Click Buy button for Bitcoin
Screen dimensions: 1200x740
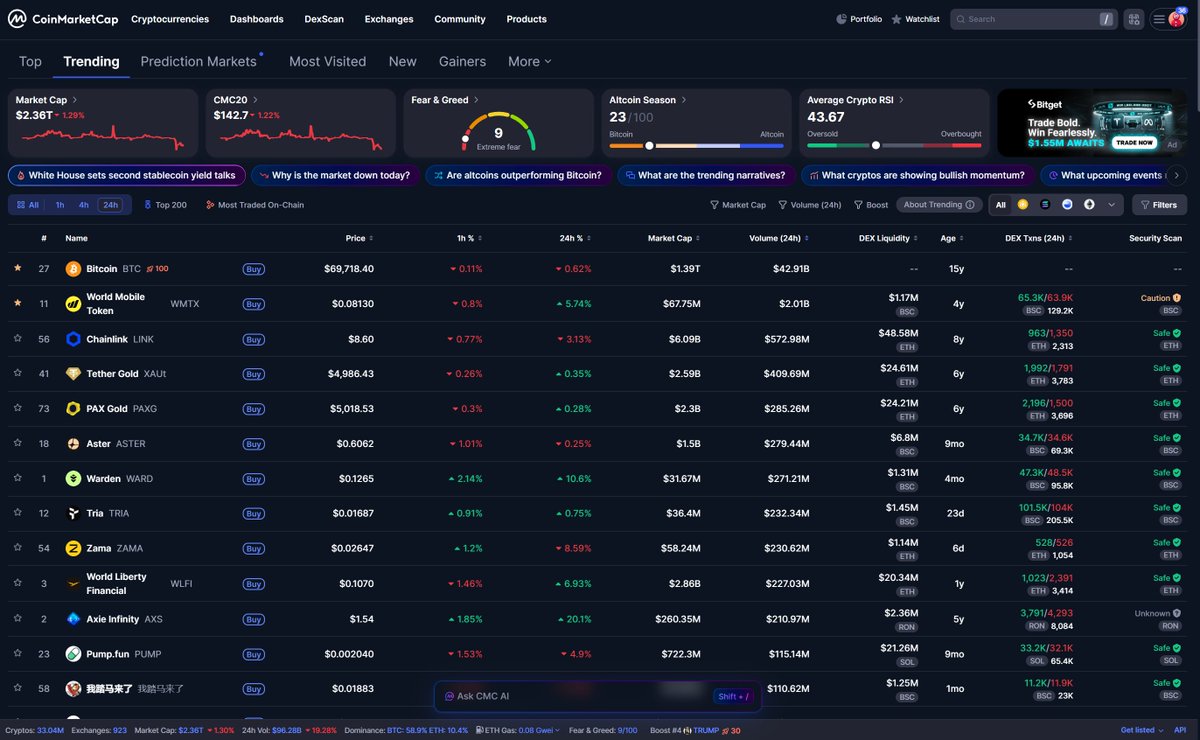(254, 269)
